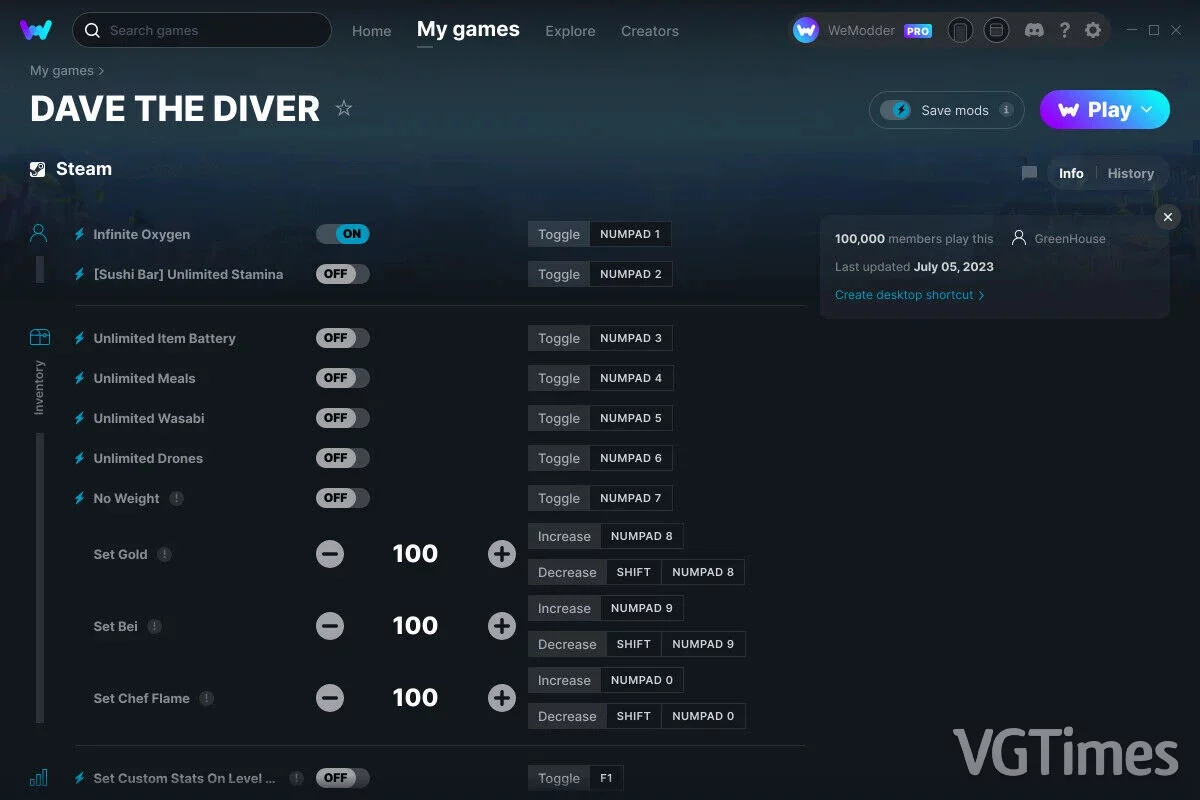This screenshot has height=800, width=1200.
Task: Edit the Set Bei value 100
Action: click(415, 626)
